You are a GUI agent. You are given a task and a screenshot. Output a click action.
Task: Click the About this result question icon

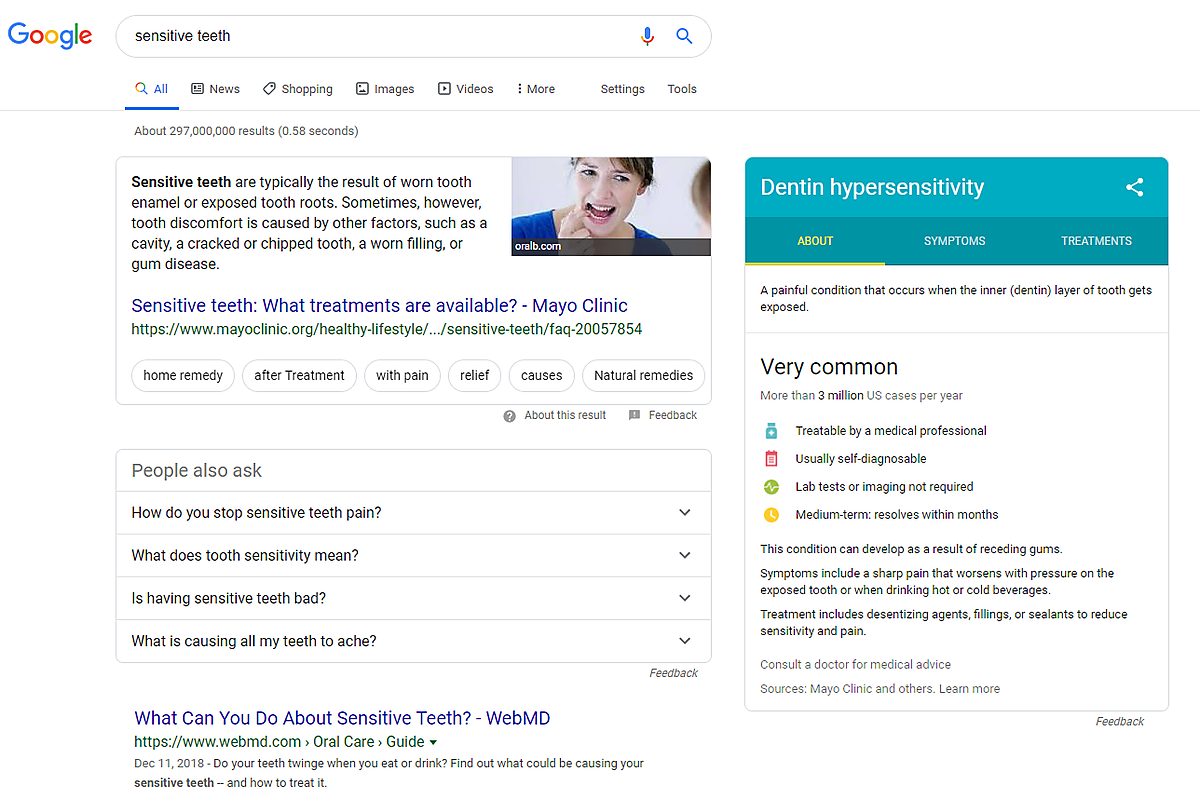pos(510,416)
